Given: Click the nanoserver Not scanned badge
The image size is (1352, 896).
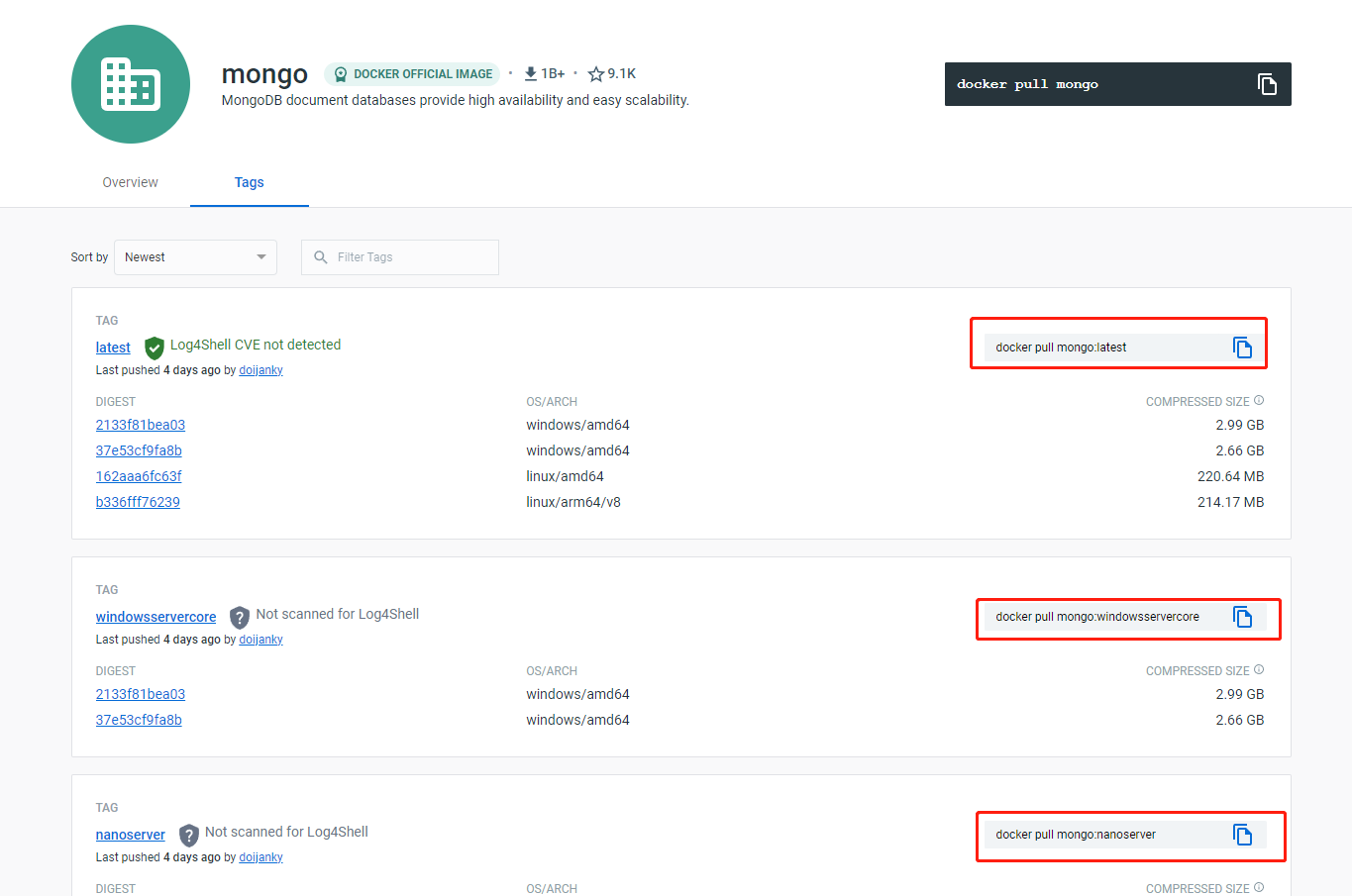Looking at the screenshot, I should click(x=188, y=834).
